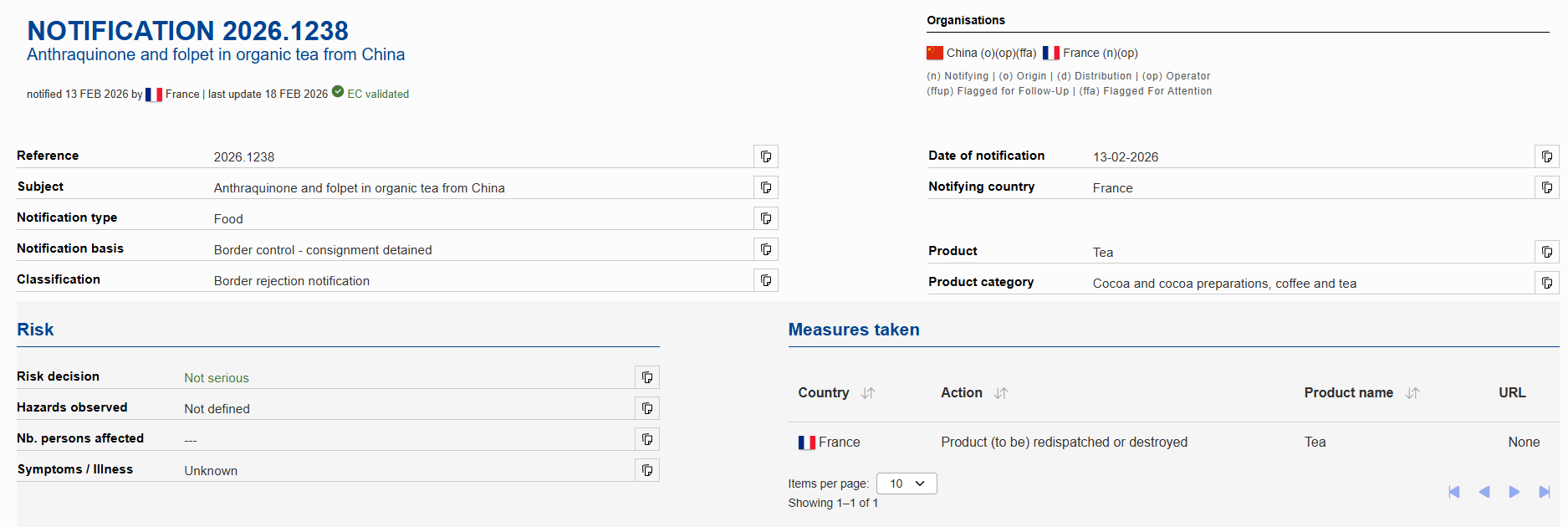Click the Measures taken section heading
This screenshot has width=1568, height=527.
point(854,330)
